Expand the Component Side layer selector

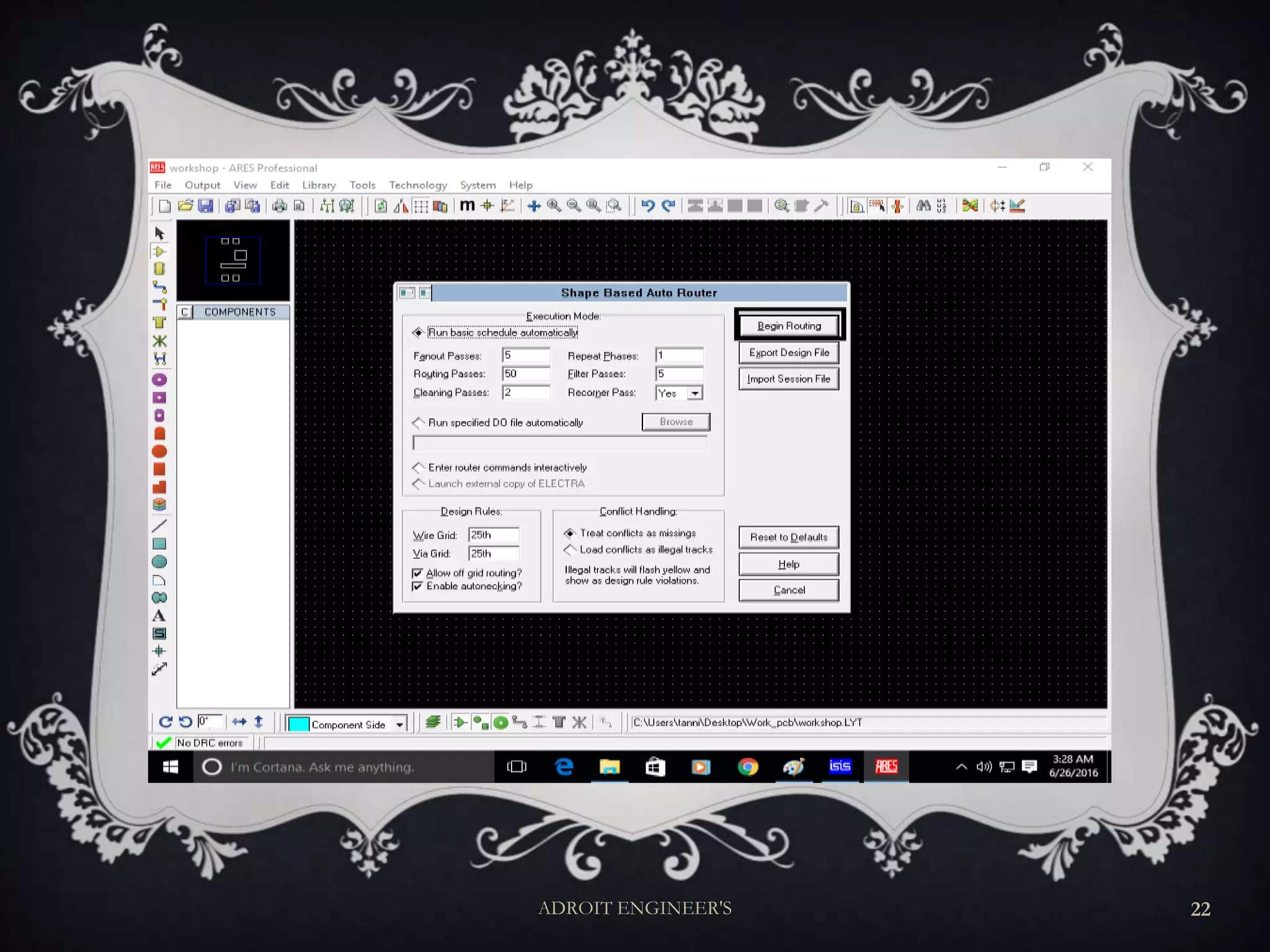[400, 724]
